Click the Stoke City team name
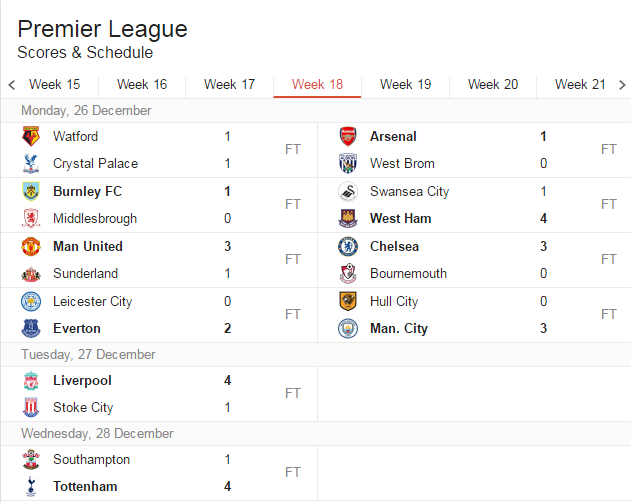The width and height of the screenshot is (631, 503). [x=82, y=408]
